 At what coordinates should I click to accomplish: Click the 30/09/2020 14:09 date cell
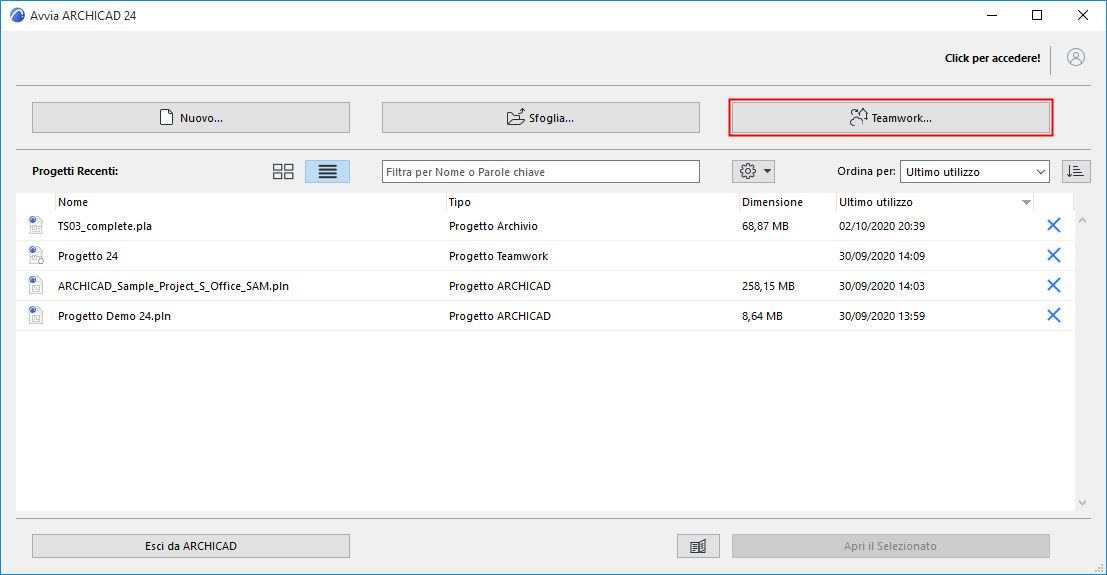(x=882, y=256)
